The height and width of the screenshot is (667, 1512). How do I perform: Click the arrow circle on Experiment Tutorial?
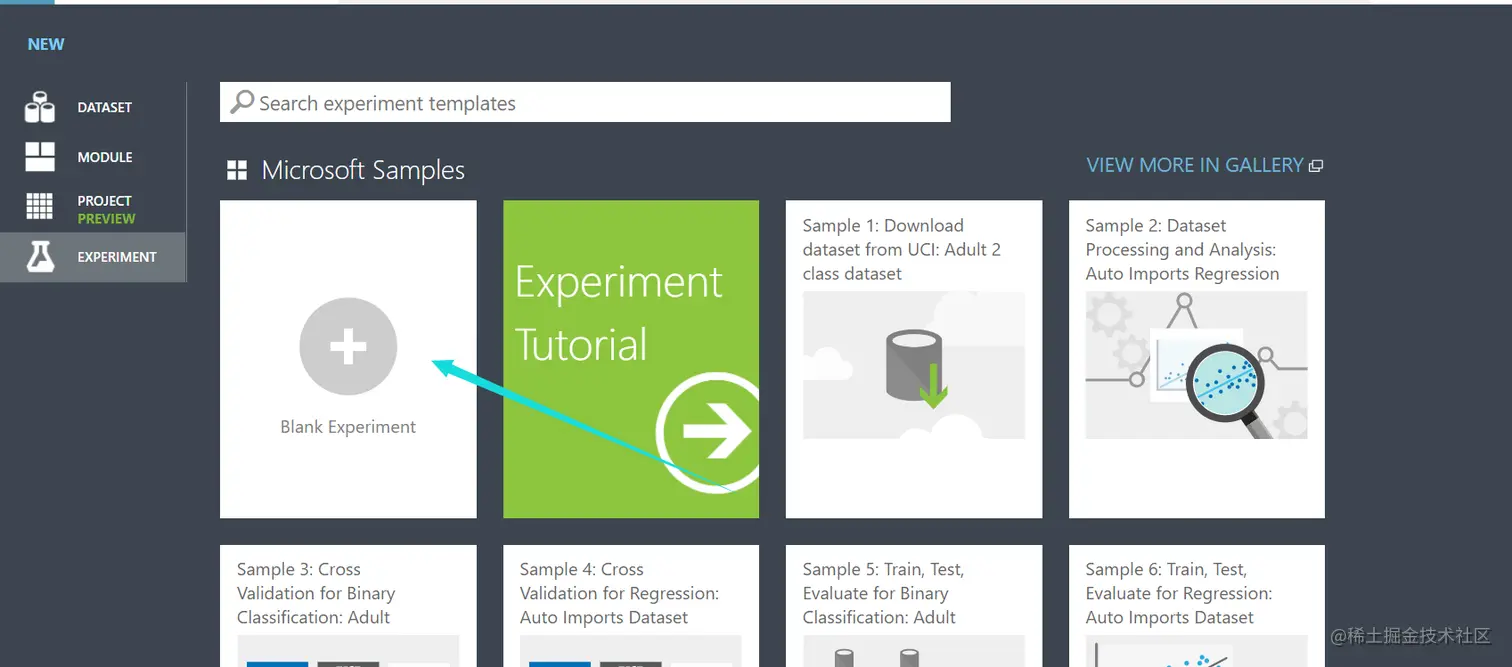pos(707,432)
